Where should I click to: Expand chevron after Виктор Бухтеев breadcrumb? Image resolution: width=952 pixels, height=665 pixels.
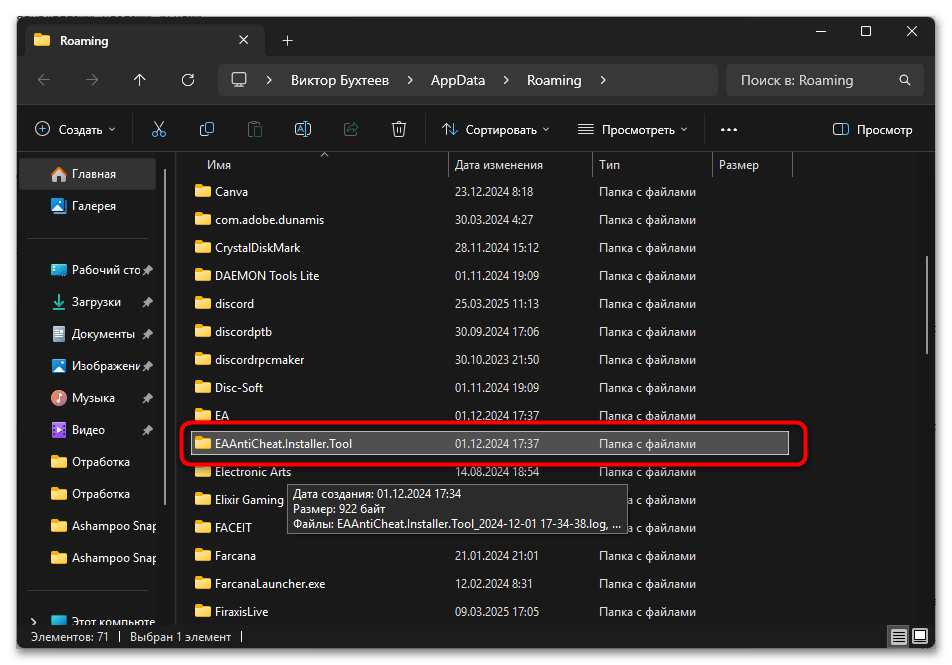410,80
